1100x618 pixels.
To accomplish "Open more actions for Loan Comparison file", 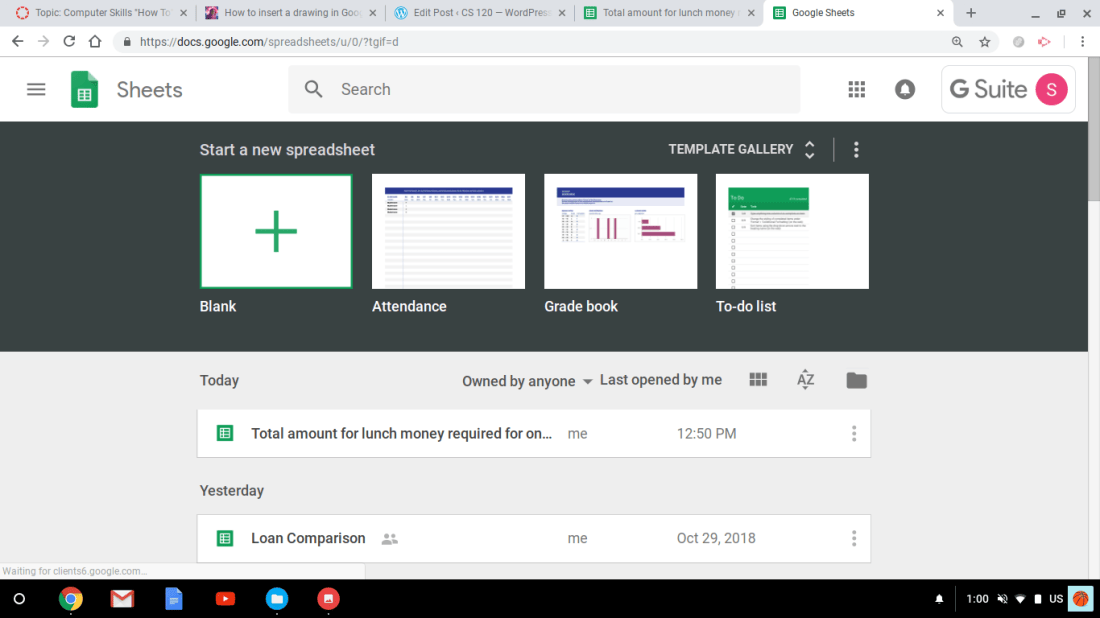I will 854,538.
